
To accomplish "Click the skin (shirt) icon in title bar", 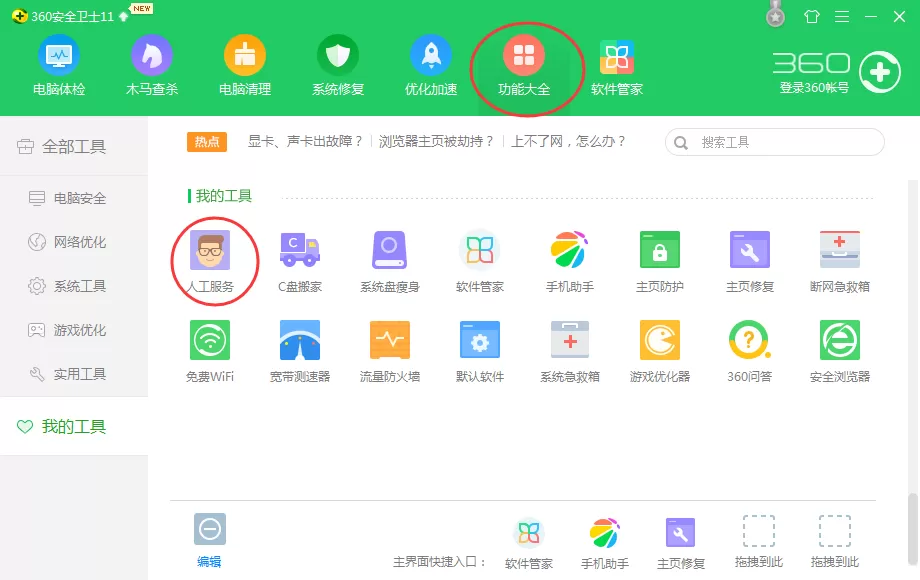I will pos(811,16).
